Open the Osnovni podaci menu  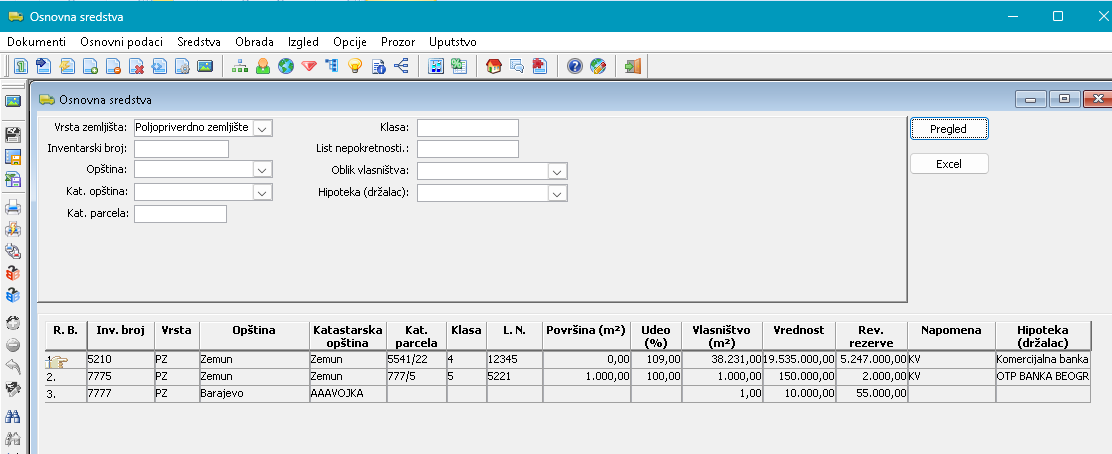[121, 42]
